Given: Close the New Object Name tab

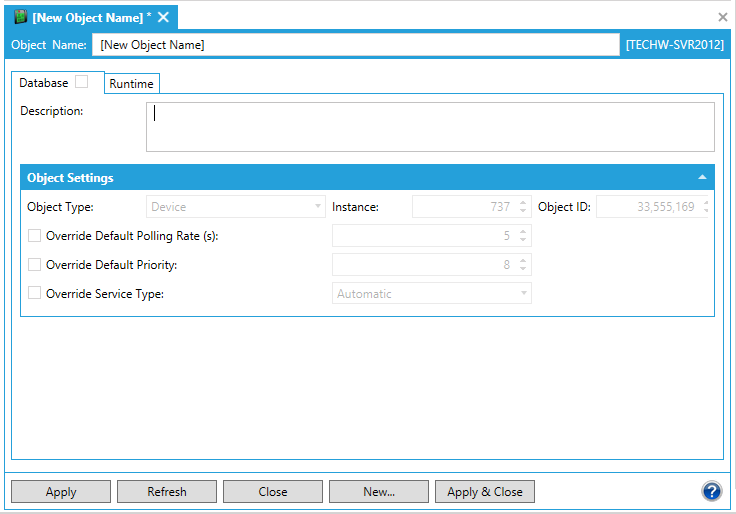Looking at the screenshot, I should 163,17.
